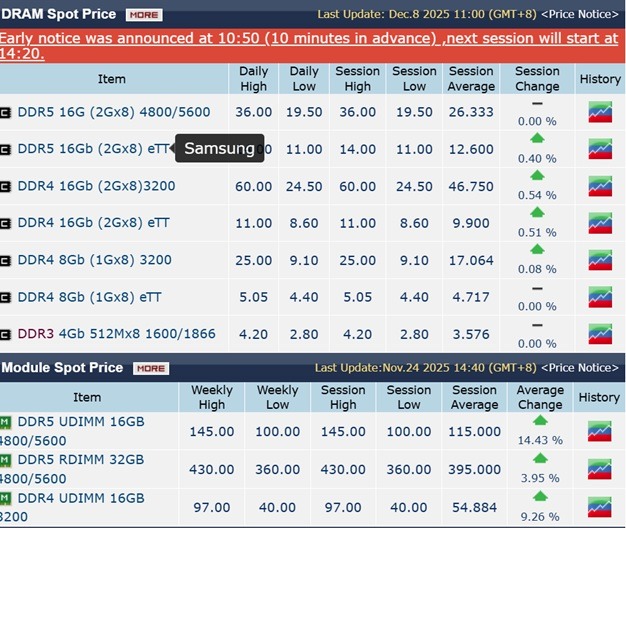Open history chart for DDR4 16Gb eTT
626x623 pixels.
click(600, 223)
